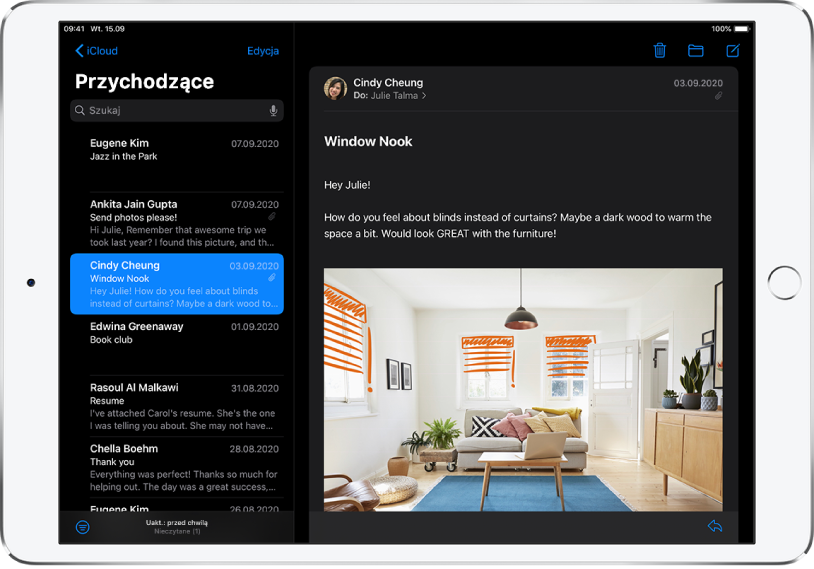Click the battery indicator in status bar
Viewport: 814px width, 569px height.
(x=741, y=29)
